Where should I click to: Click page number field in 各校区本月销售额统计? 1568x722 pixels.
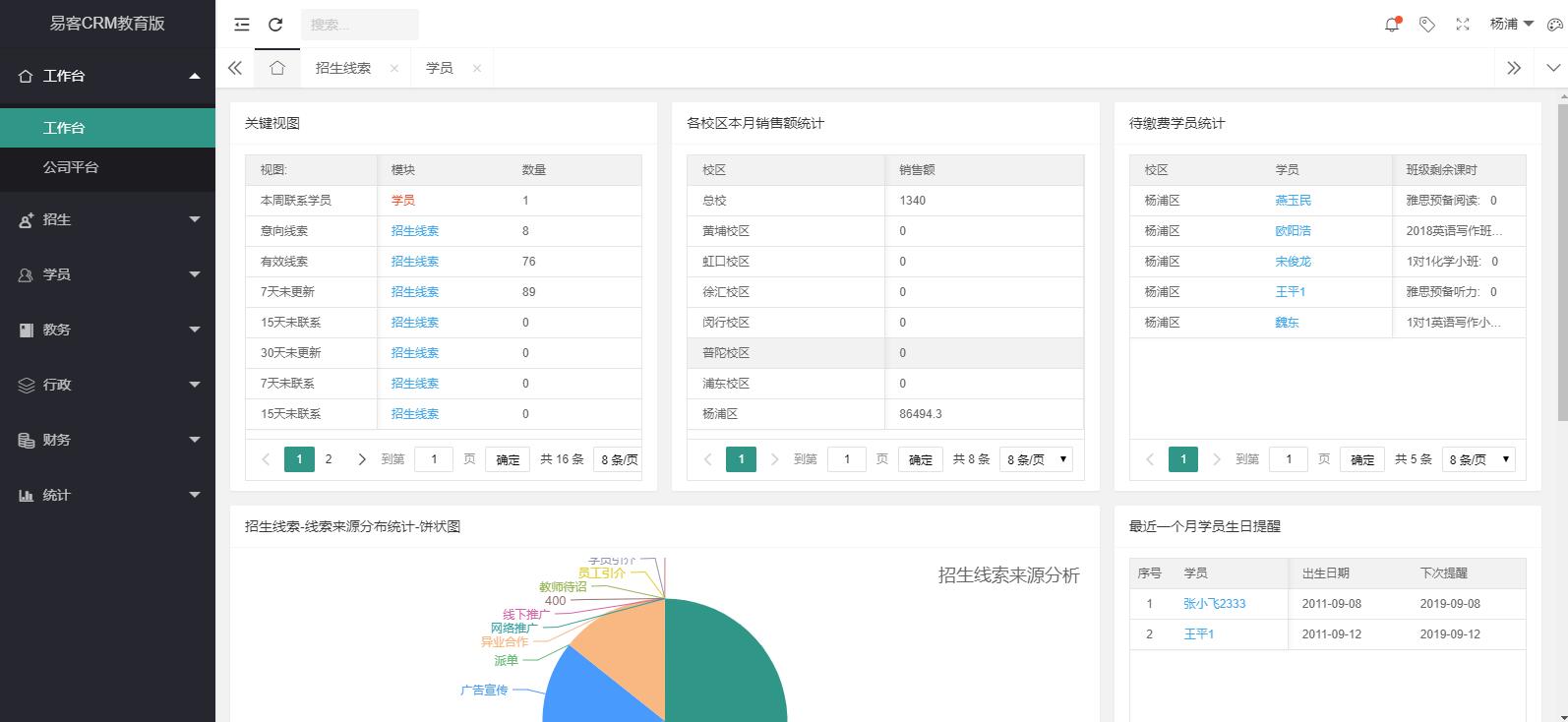click(847, 459)
